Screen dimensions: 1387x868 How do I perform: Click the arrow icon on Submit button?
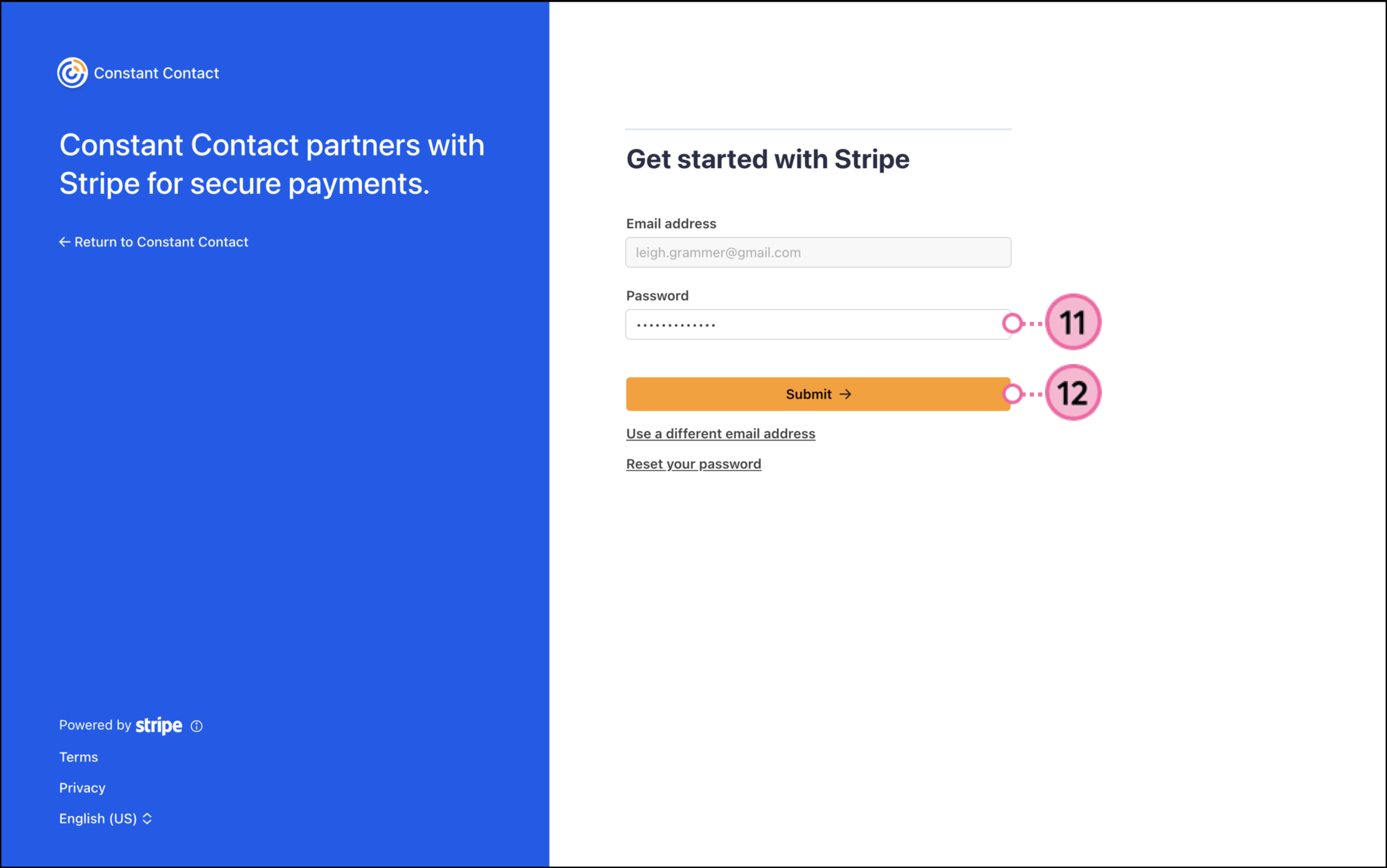click(845, 395)
